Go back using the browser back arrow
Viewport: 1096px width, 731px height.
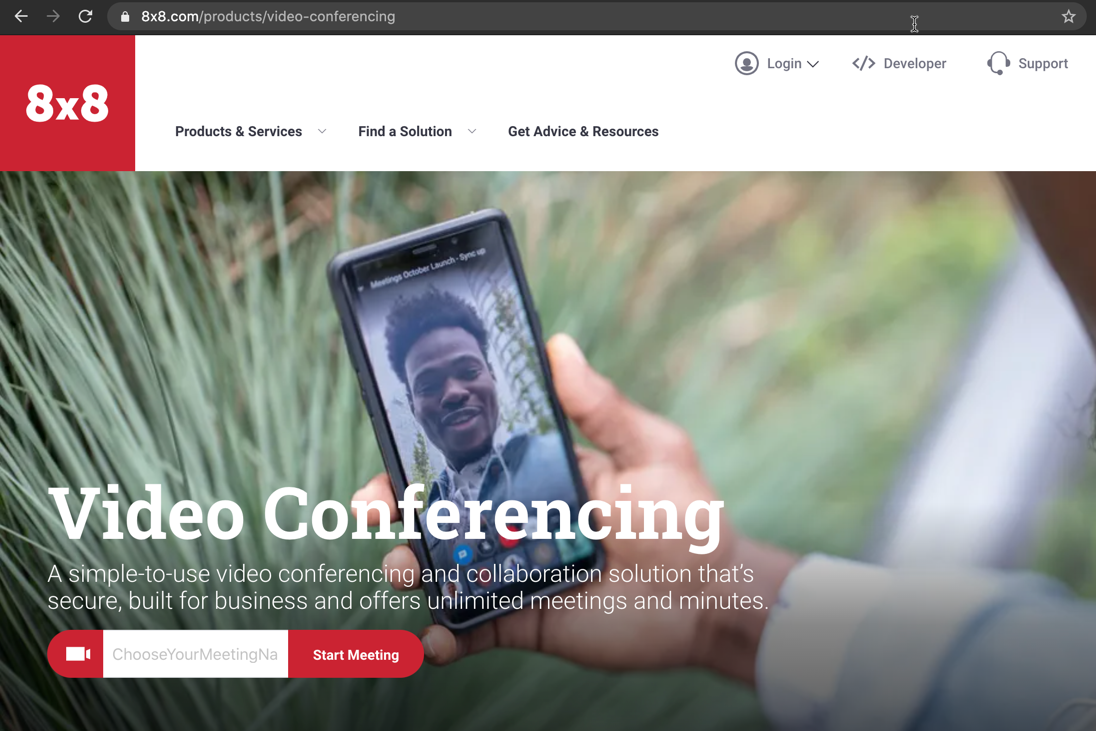[21, 16]
